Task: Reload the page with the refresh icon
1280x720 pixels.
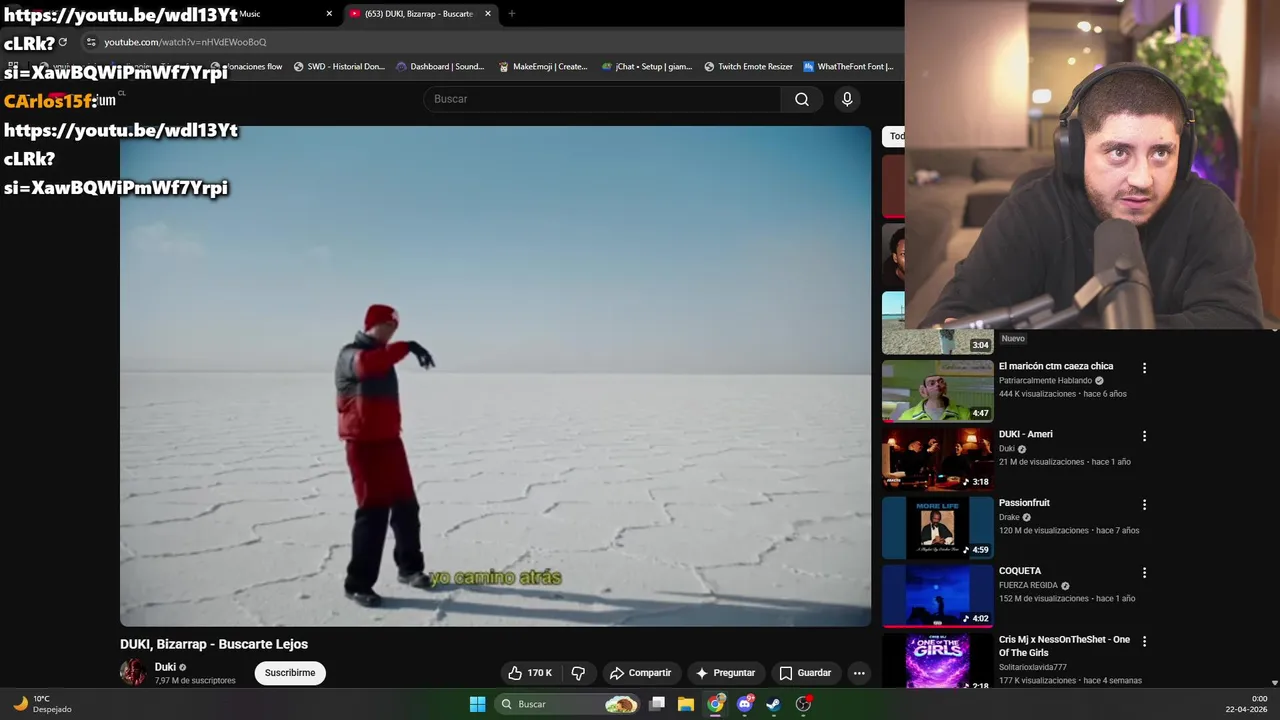Action: tap(63, 42)
